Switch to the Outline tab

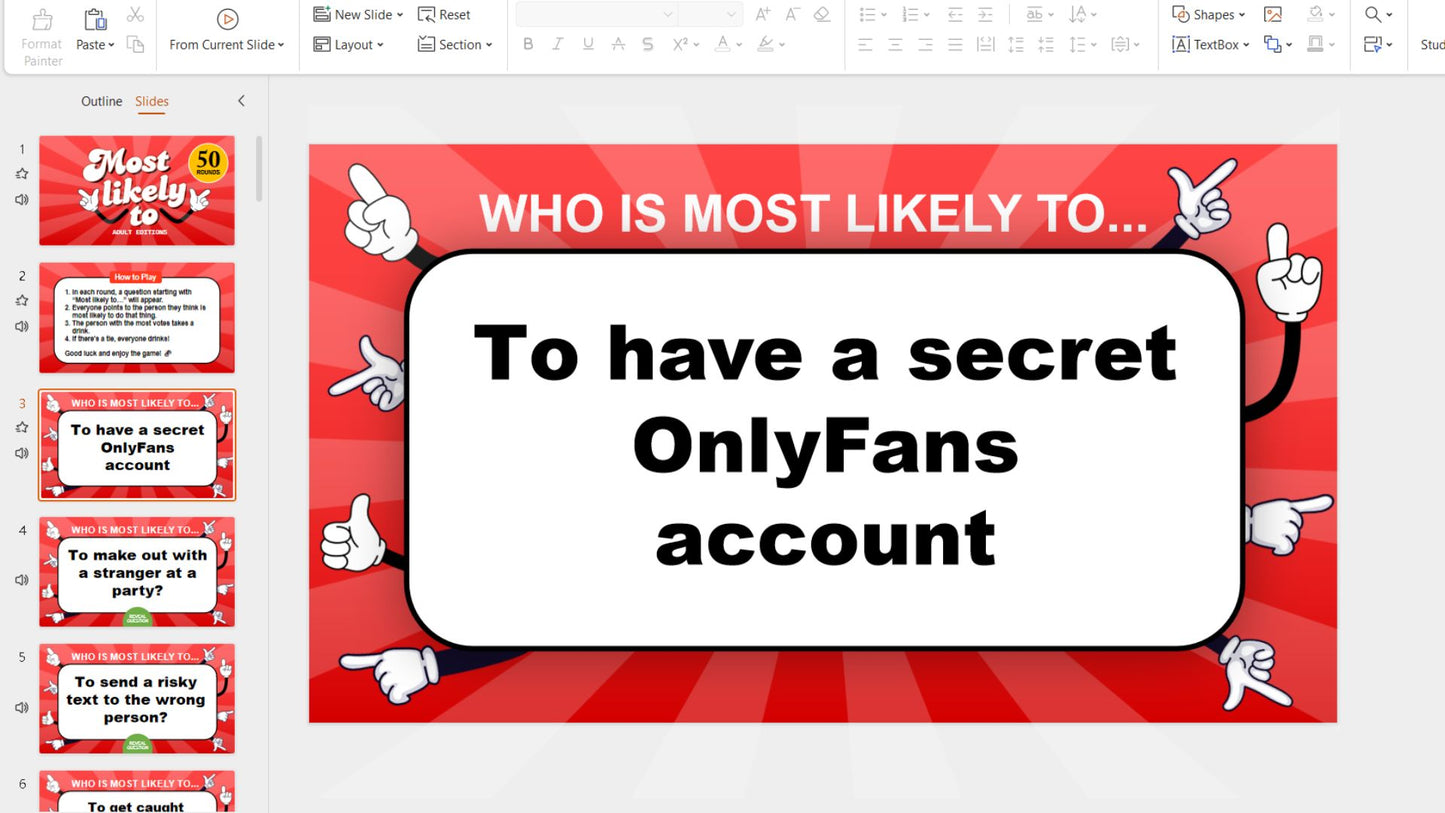click(101, 101)
